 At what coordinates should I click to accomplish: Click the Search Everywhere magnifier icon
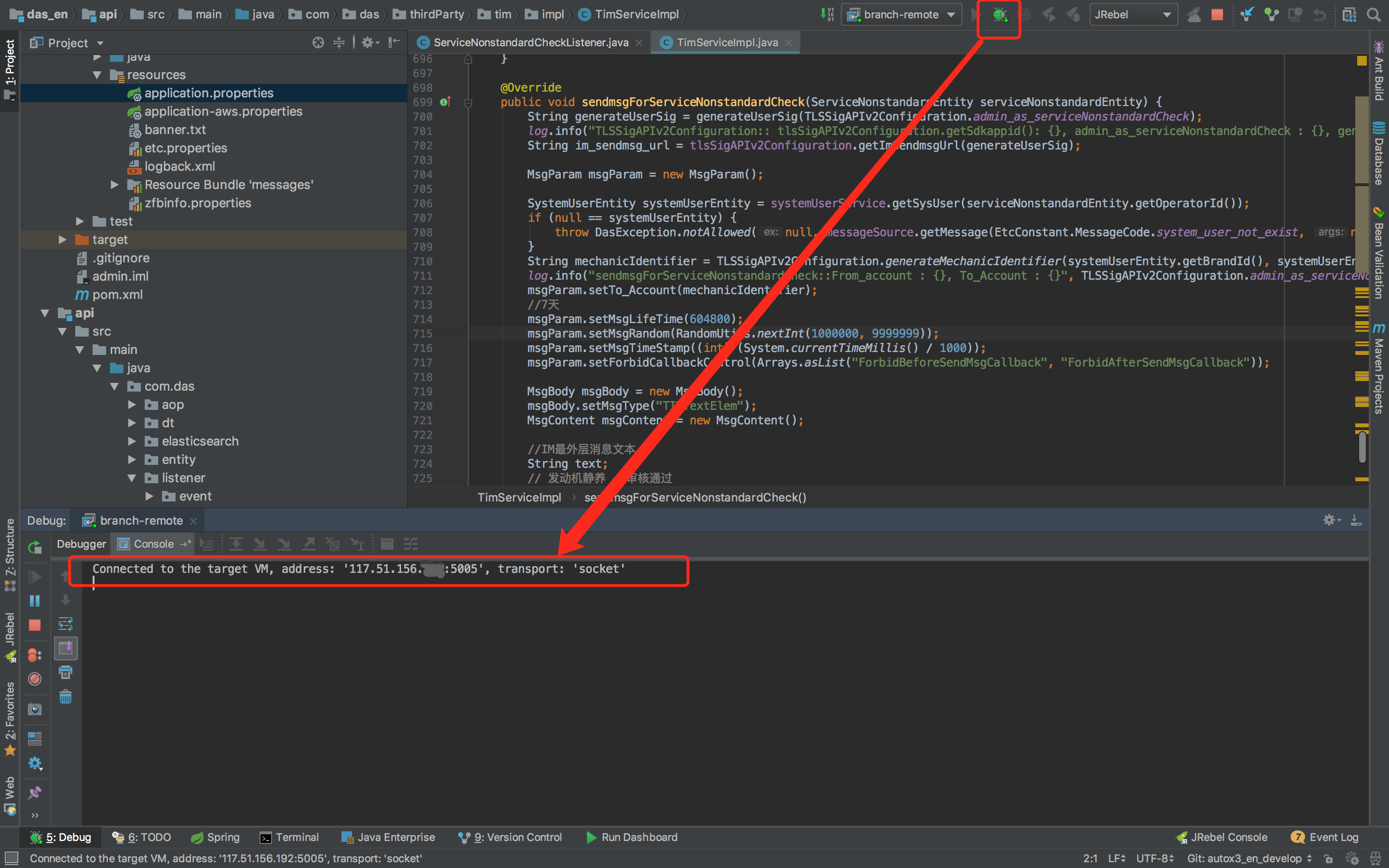[1374, 15]
